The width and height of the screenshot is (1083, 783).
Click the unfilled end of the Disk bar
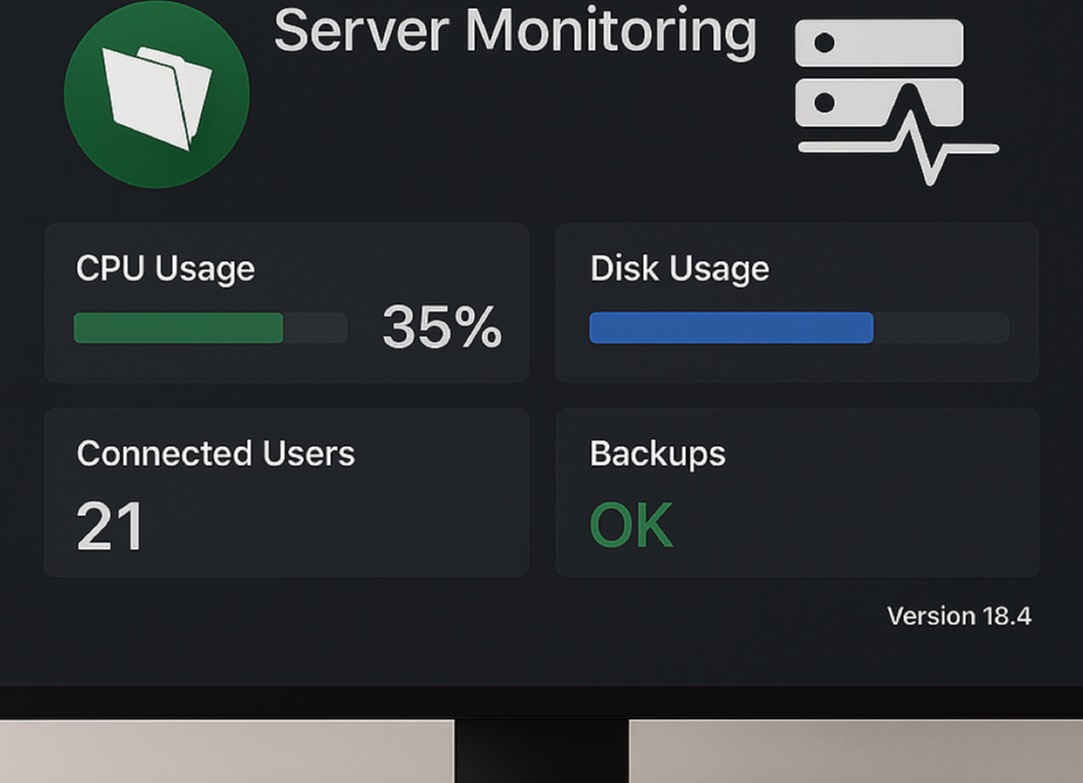941,328
